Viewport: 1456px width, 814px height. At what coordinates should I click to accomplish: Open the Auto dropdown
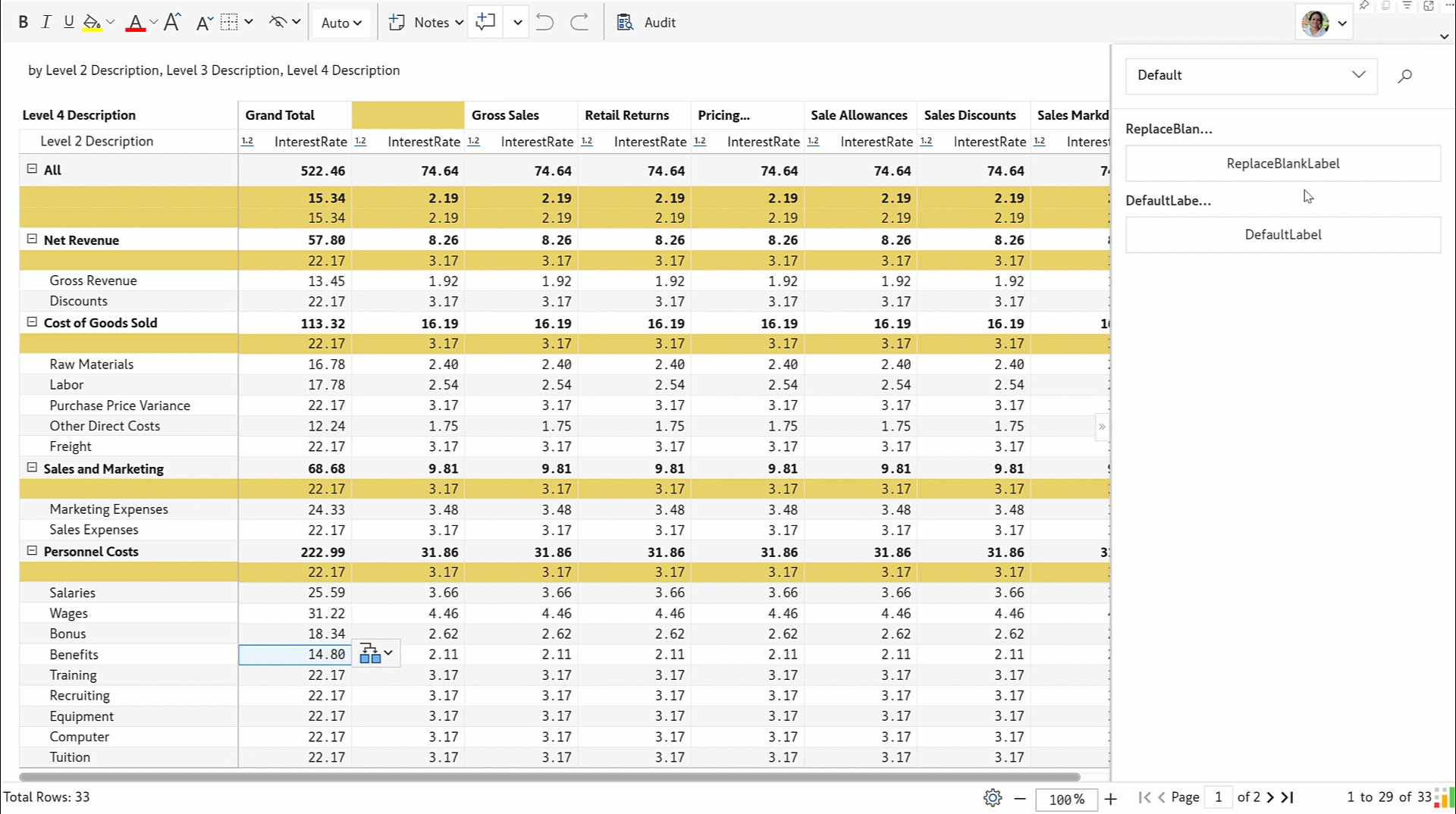pyautogui.click(x=340, y=23)
